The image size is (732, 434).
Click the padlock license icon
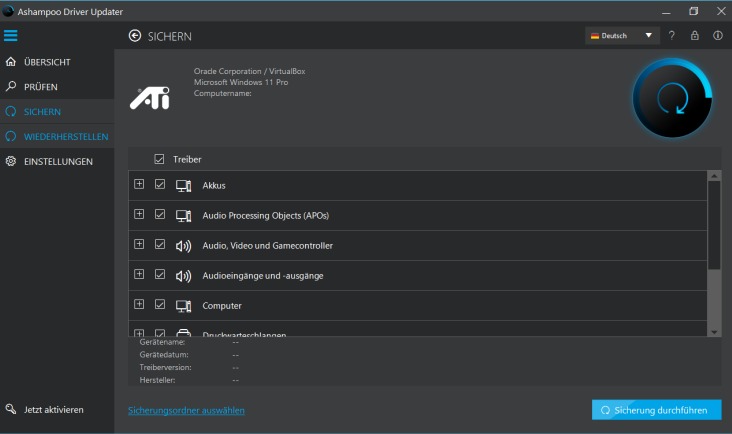click(x=695, y=35)
